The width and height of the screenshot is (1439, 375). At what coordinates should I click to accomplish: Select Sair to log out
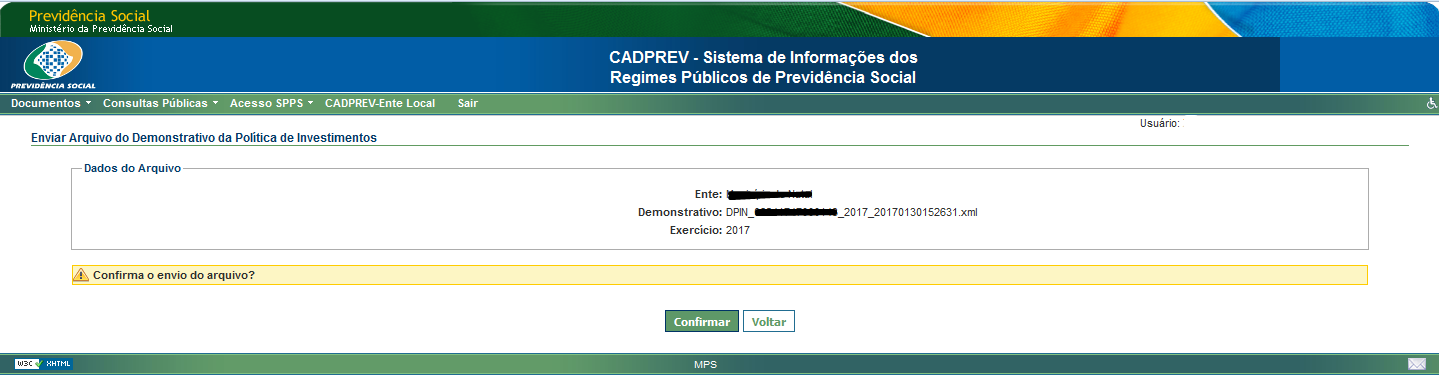point(467,103)
